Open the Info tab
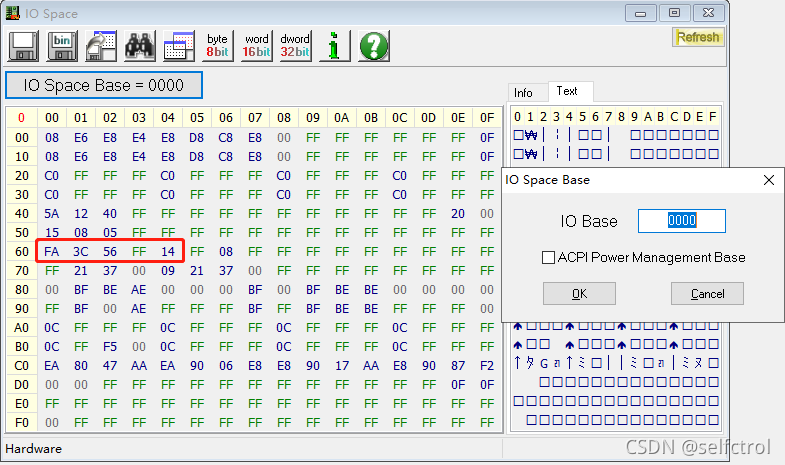 (523, 93)
